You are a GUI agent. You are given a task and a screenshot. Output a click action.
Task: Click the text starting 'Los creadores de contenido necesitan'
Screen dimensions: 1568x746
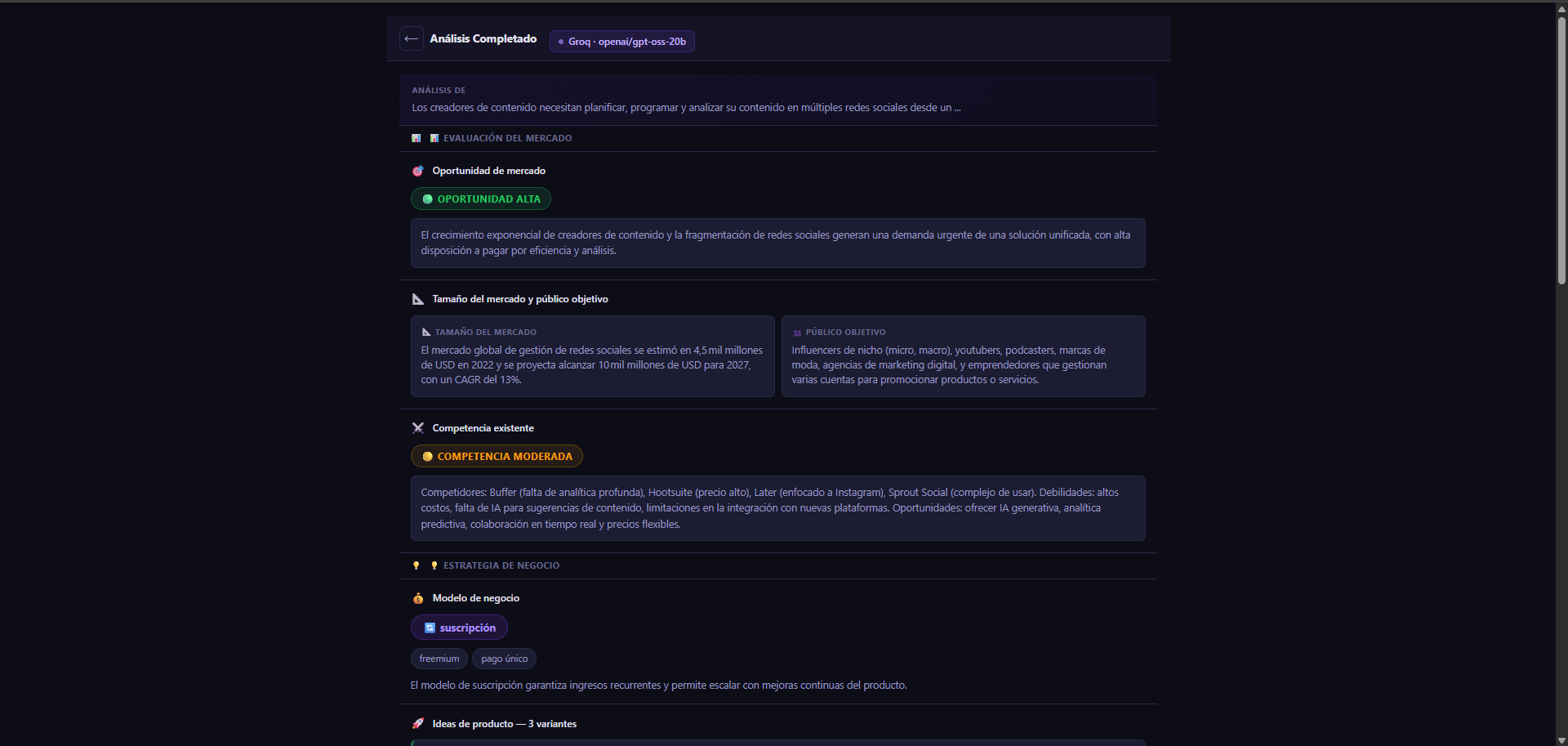coord(686,108)
